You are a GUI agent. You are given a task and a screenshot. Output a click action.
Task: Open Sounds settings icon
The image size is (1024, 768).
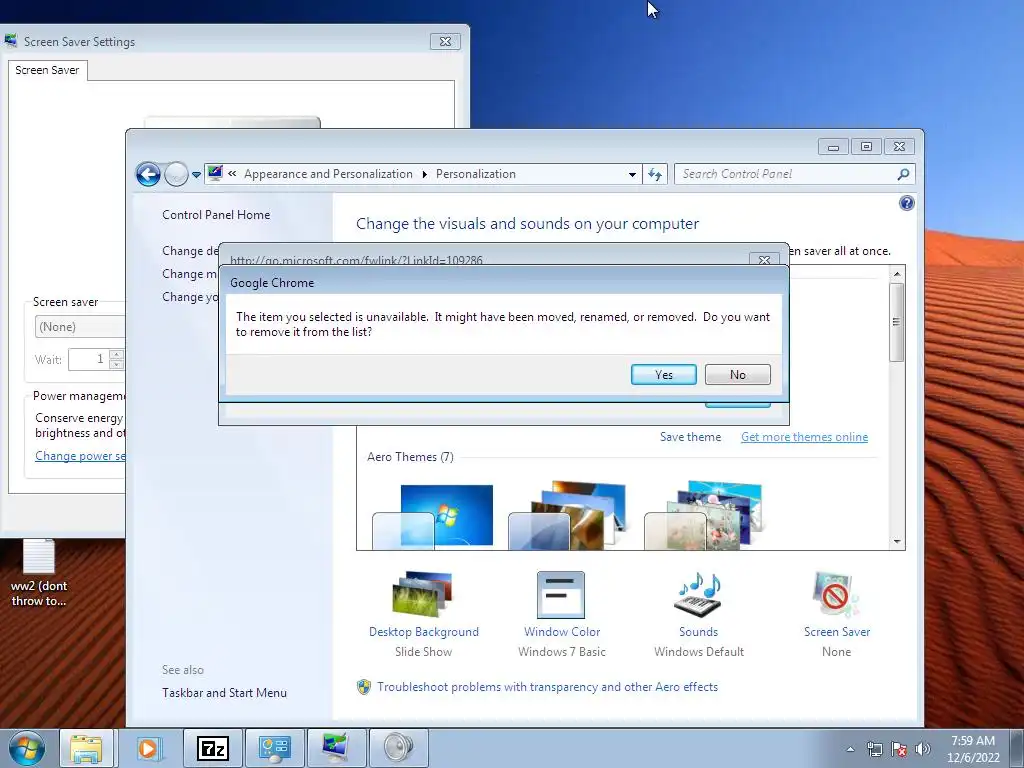[x=698, y=594]
